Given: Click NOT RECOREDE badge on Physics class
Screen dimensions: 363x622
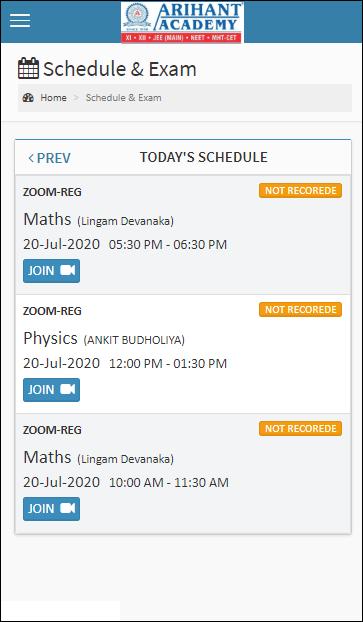Looking at the screenshot, I should (x=300, y=310).
